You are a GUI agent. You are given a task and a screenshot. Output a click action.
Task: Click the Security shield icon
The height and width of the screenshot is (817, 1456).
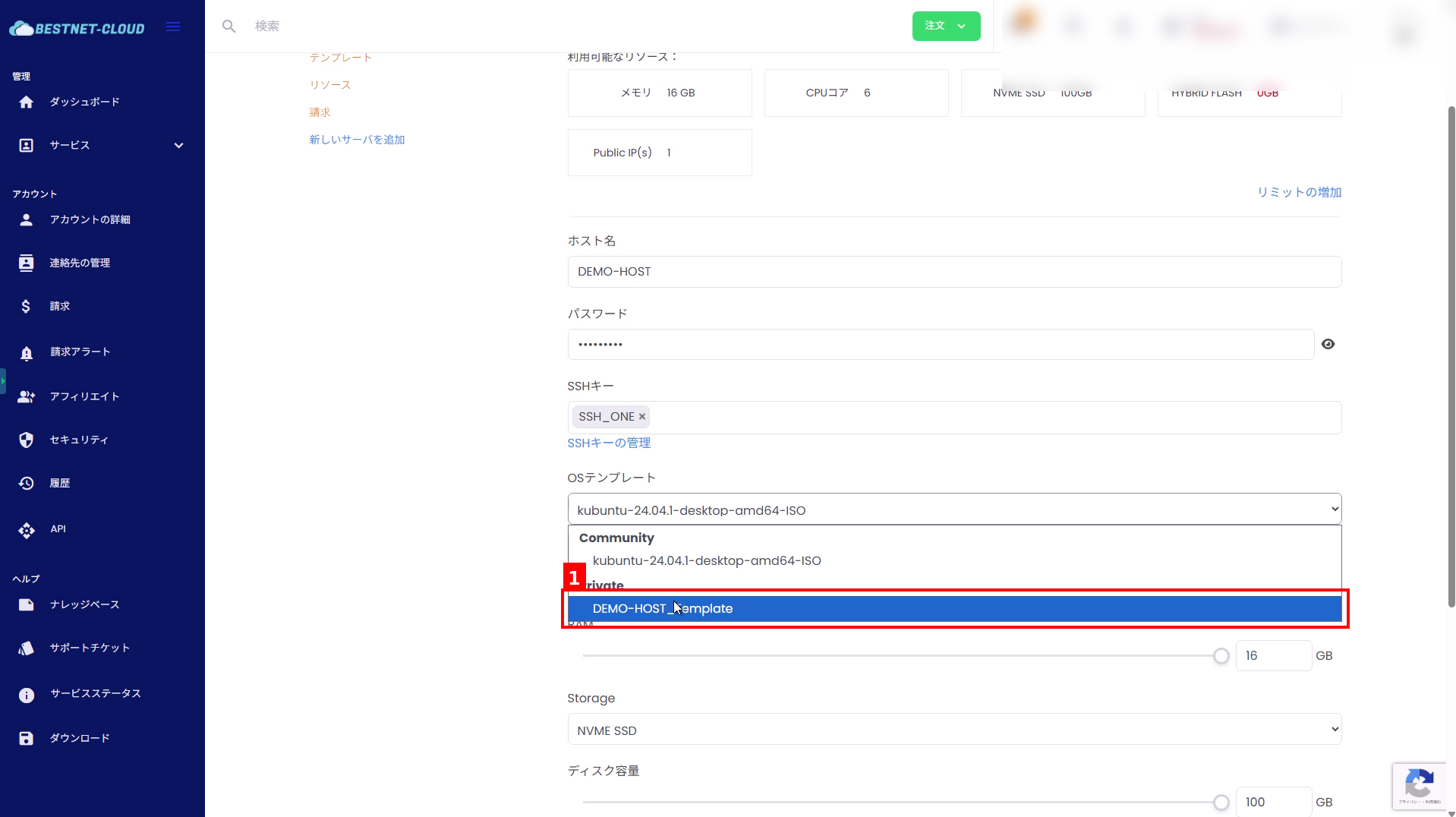[x=27, y=440]
